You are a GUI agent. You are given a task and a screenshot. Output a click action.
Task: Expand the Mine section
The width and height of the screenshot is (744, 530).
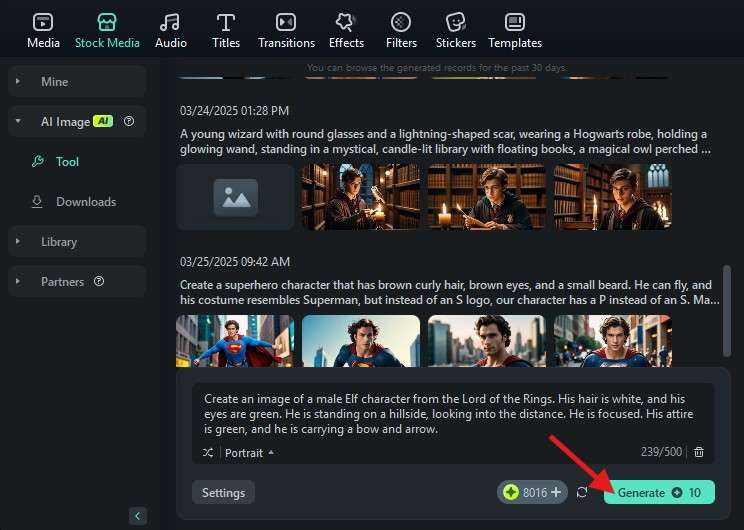[77, 82]
